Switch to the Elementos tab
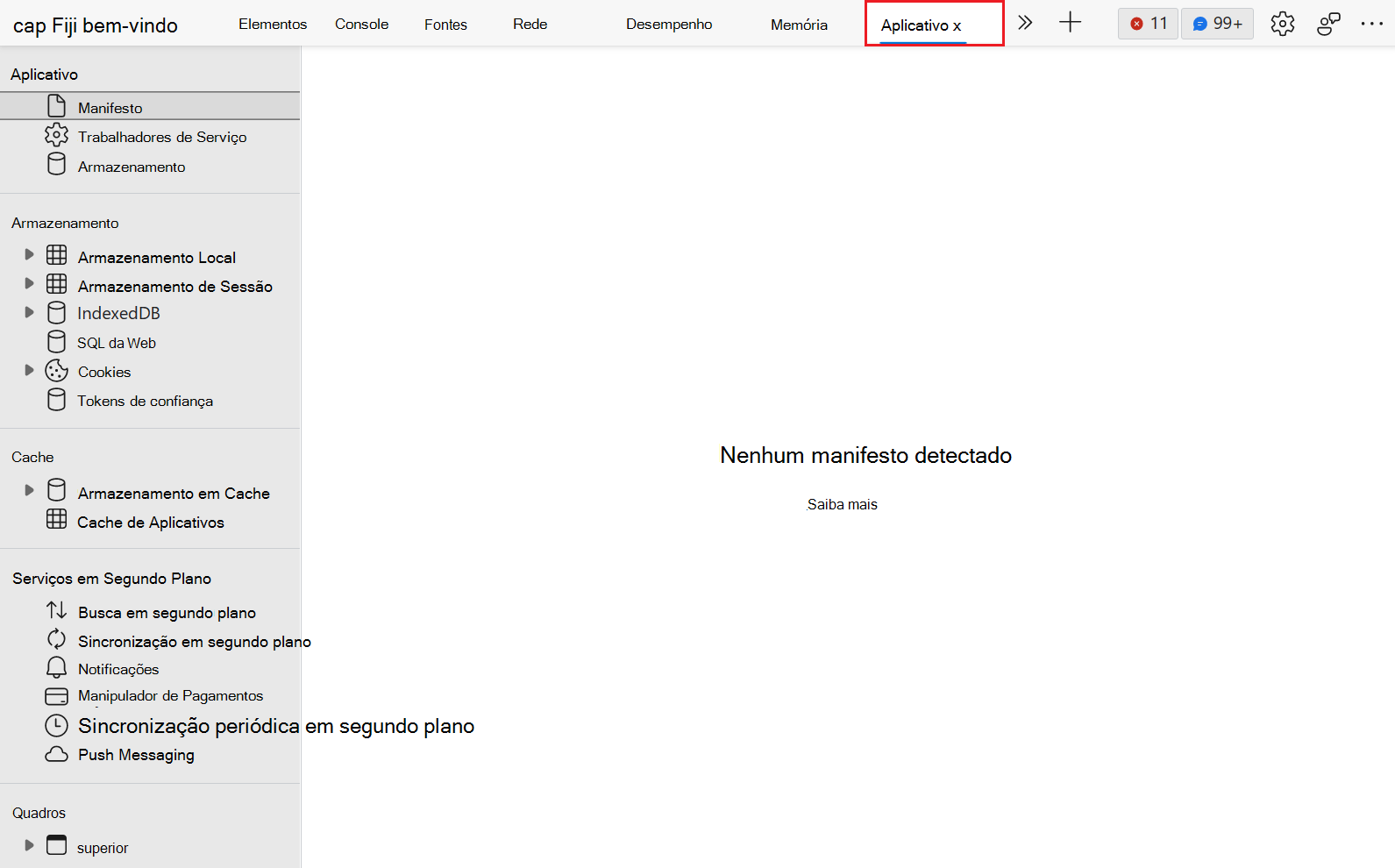The image size is (1395, 868). click(x=273, y=24)
